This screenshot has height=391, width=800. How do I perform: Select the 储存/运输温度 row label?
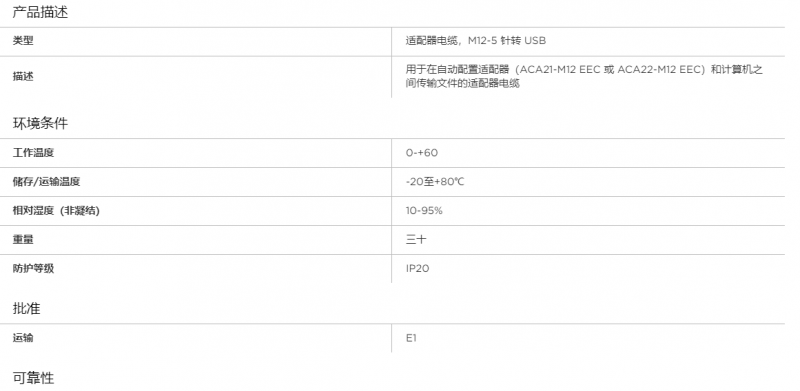46,182
